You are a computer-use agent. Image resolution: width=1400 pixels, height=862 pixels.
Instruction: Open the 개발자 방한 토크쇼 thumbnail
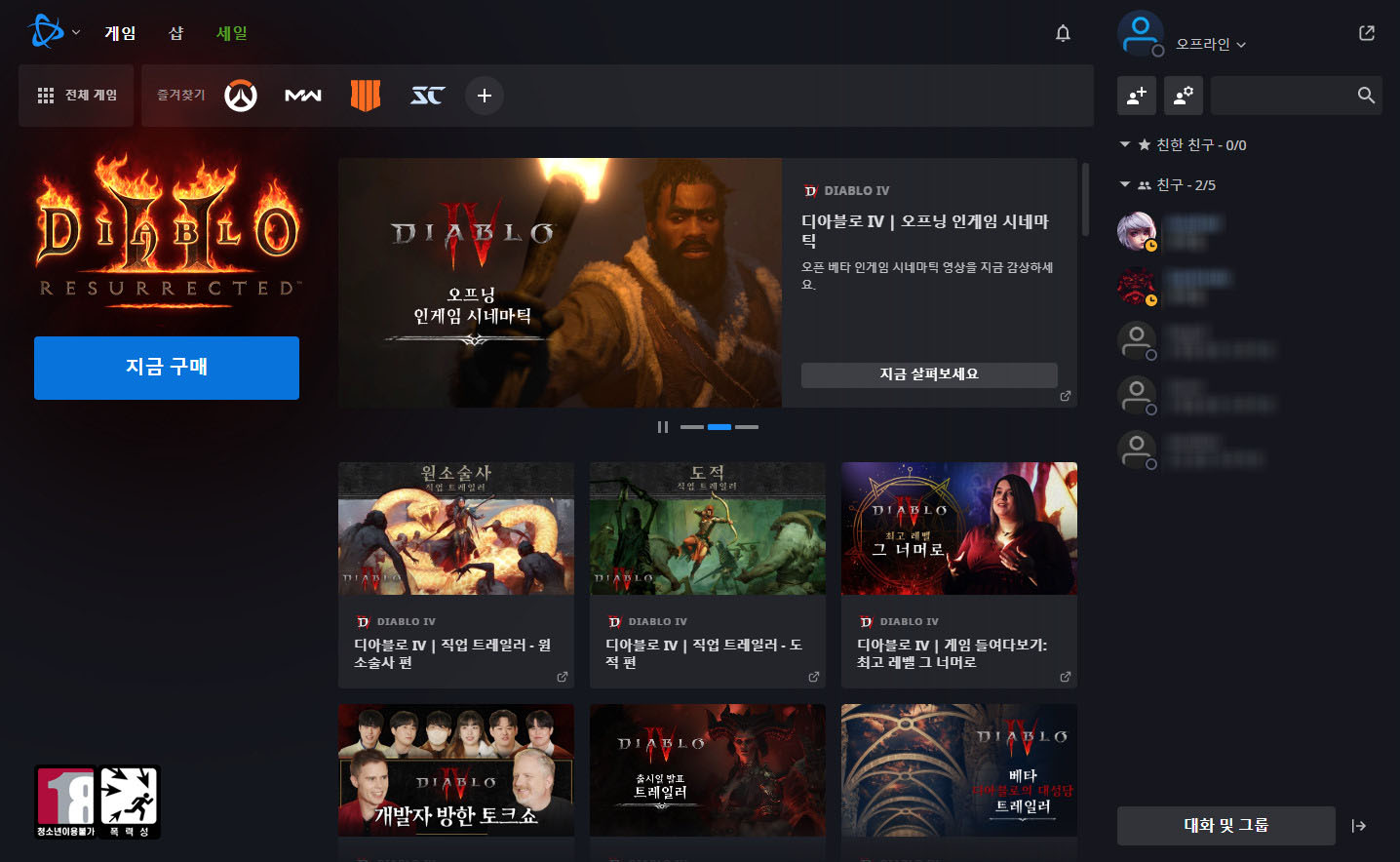point(456,770)
